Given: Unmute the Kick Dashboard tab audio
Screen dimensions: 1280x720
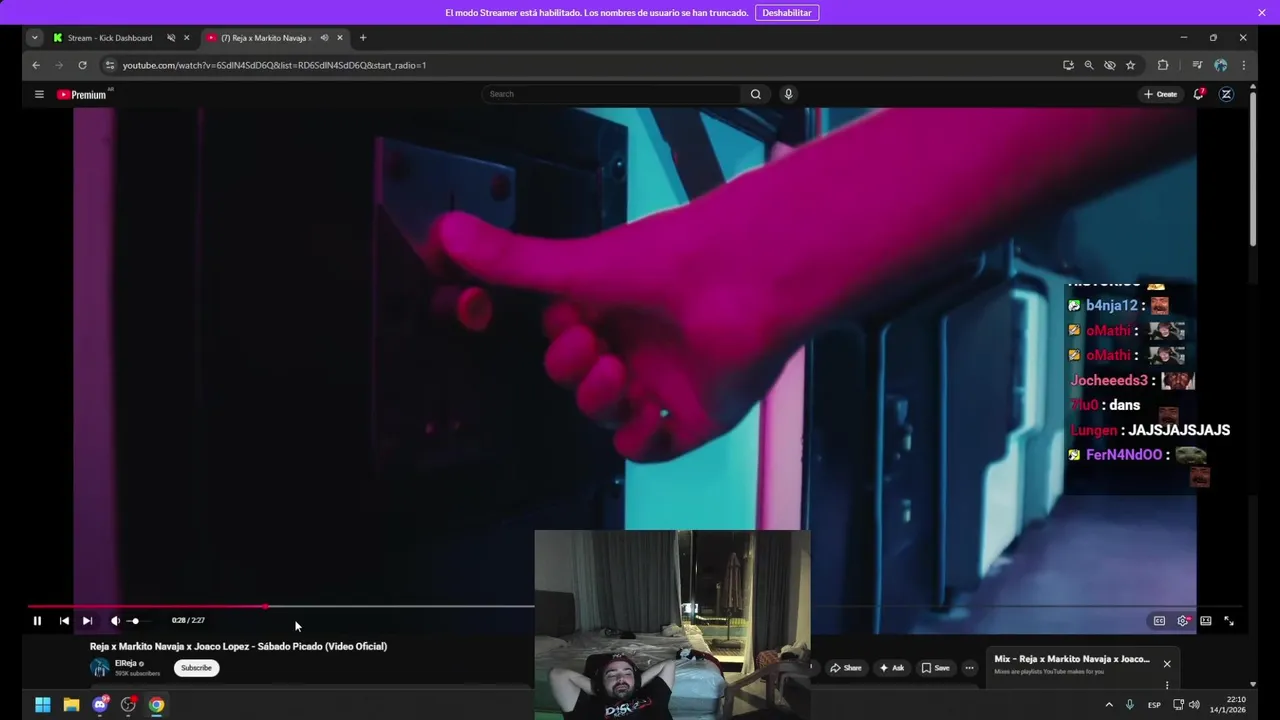Looking at the screenshot, I should point(171,38).
